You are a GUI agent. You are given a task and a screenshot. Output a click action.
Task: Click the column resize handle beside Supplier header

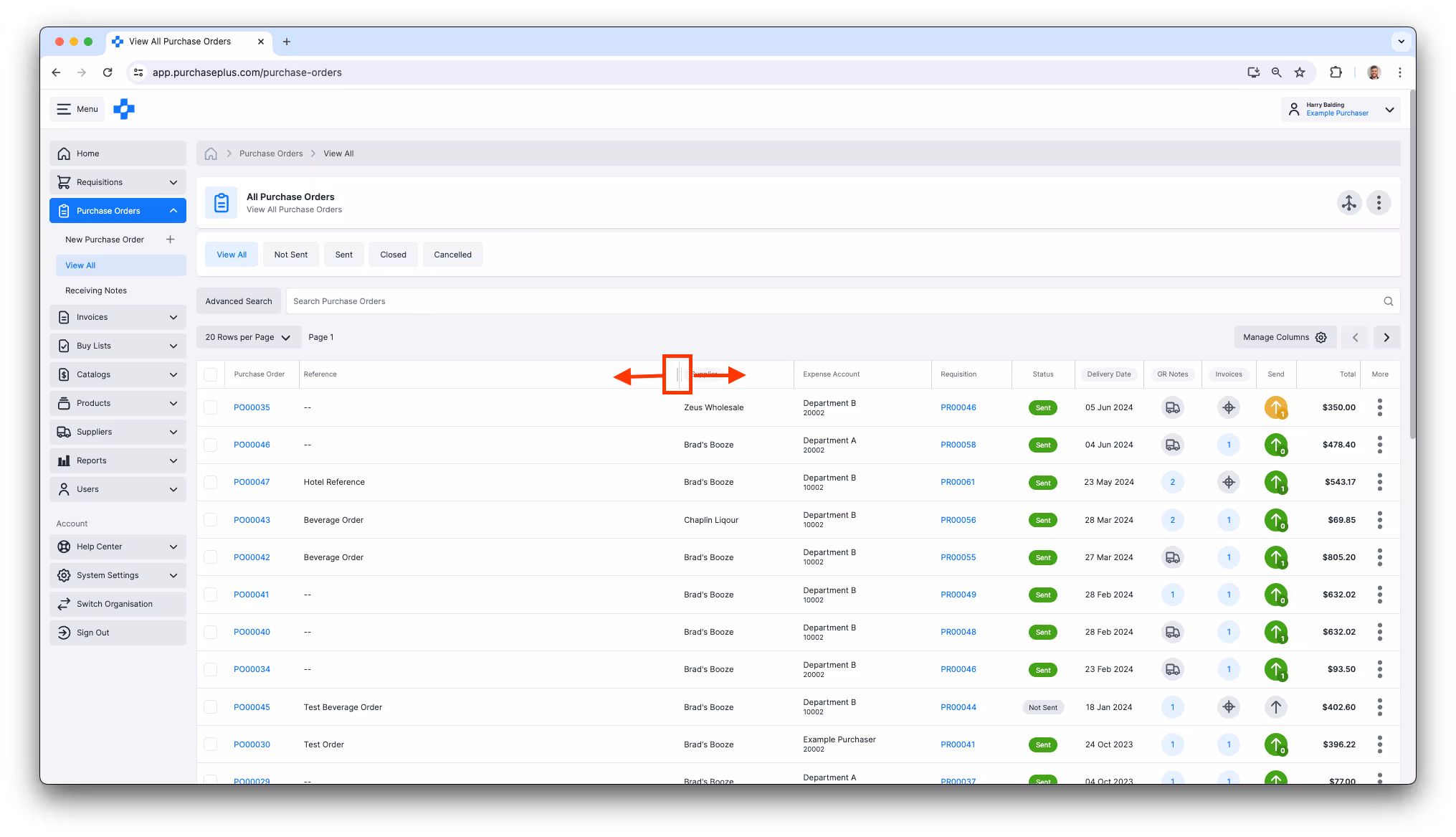tap(677, 374)
